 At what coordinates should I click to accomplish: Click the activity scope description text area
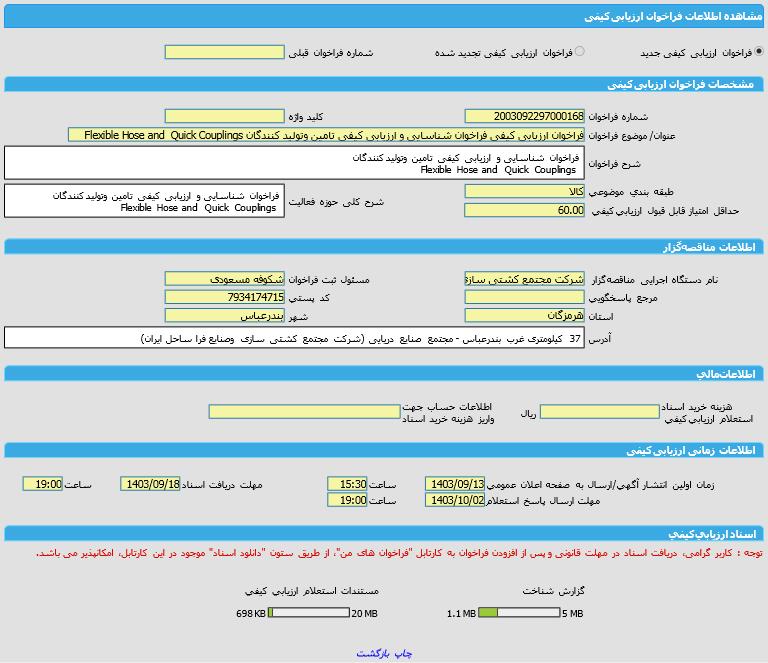coord(143,201)
